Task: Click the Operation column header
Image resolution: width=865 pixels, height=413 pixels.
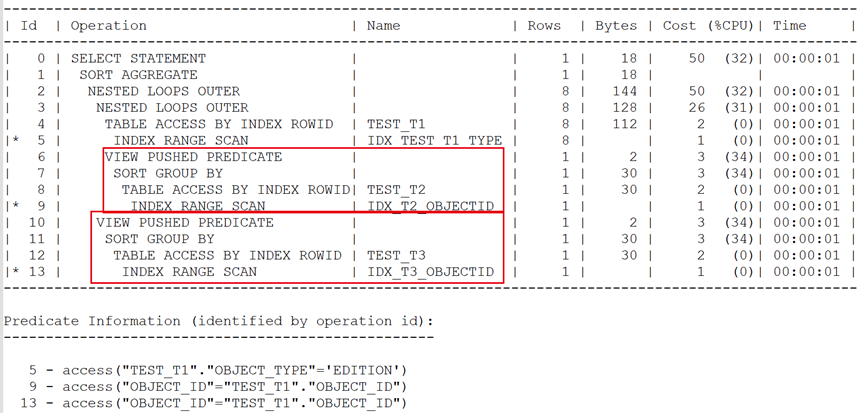Action: point(109,26)
